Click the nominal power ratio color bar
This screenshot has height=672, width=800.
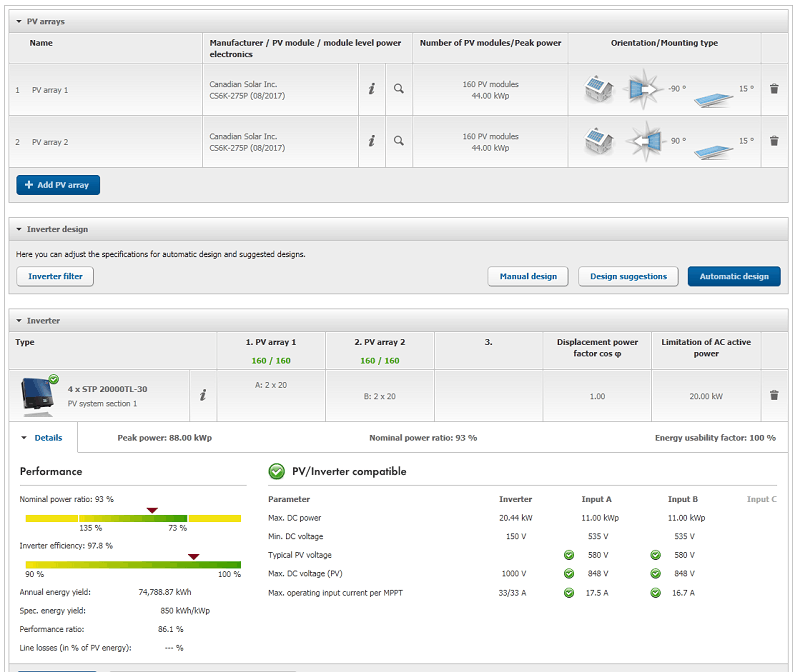(x=133, y=519)
